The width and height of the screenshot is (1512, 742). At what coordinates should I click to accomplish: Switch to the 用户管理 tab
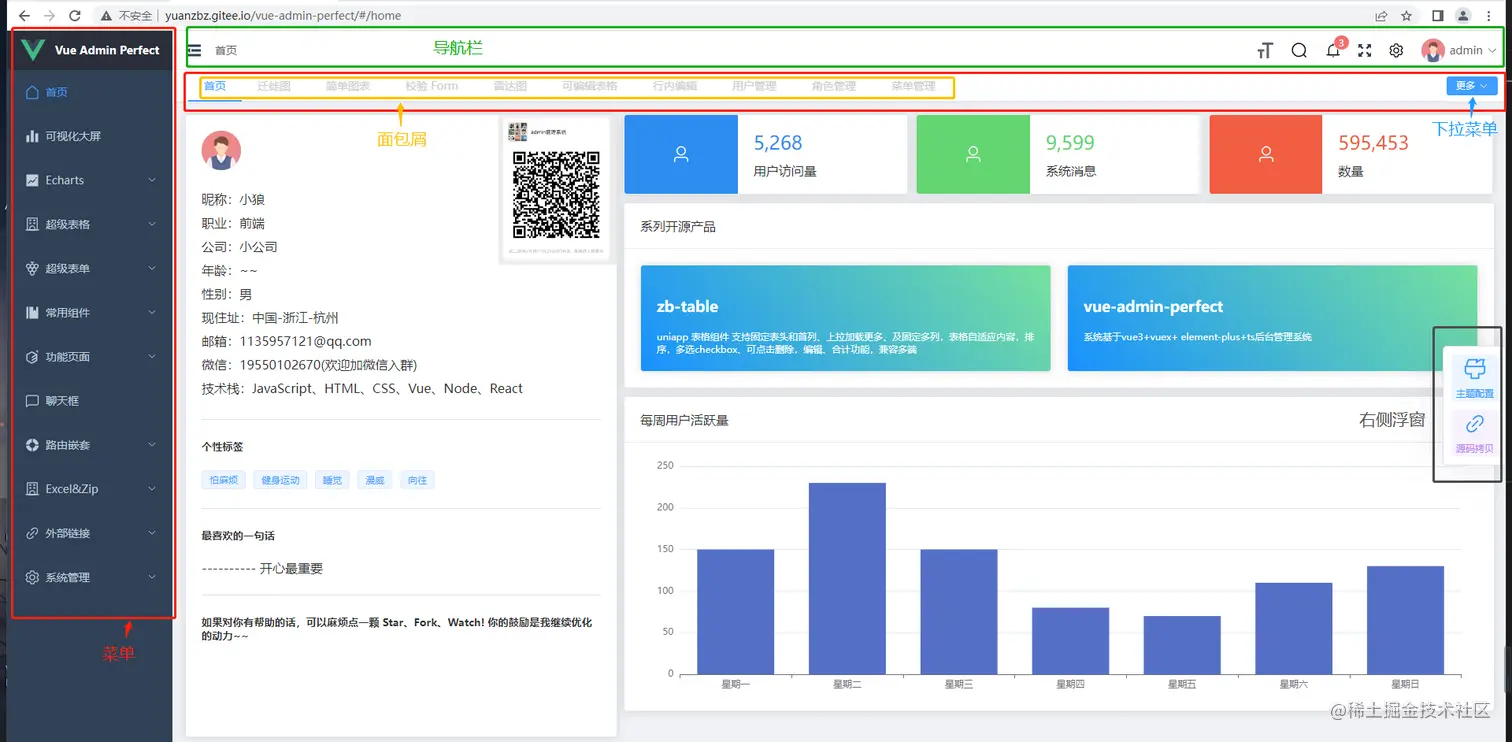tap(754, 86)
